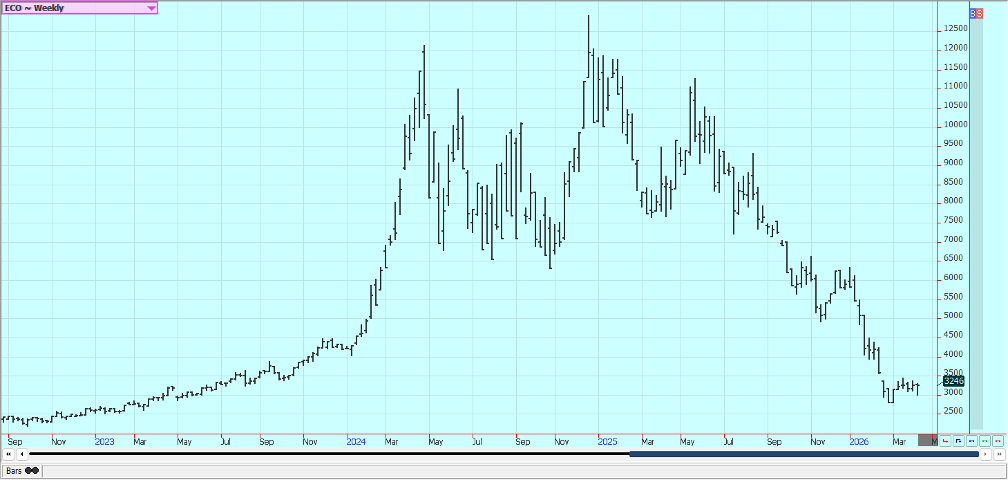Click the current price label 3248
Image resolution: width=1008 pixels, height=480 pixels.
coord(952,380)
